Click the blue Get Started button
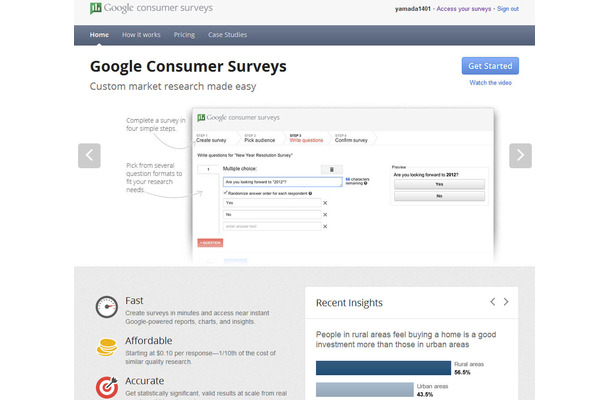Viewport: 610px width, 400px height. 490,66
